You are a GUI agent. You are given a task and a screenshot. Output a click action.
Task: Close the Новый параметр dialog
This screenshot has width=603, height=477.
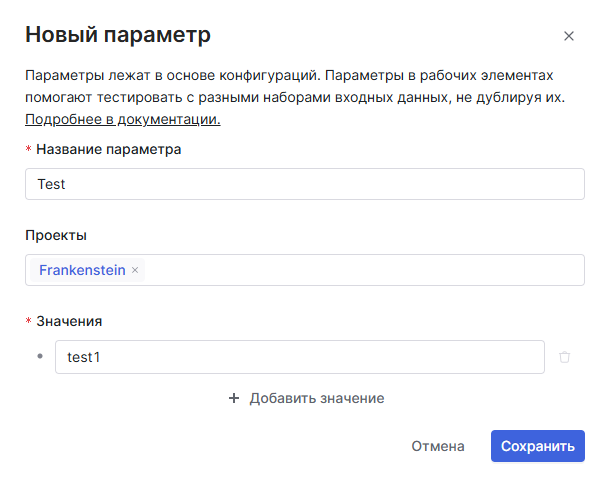click(569, 36)
